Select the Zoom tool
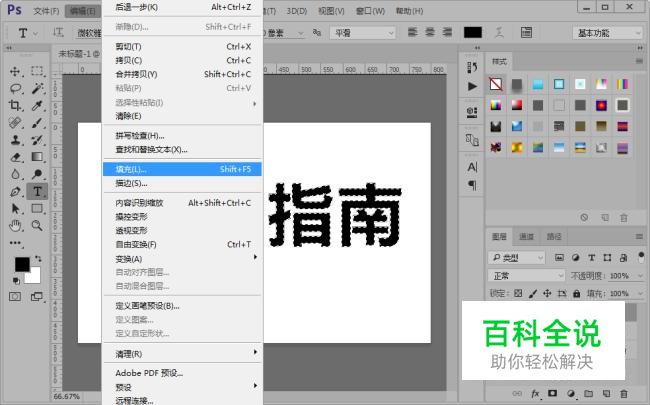This screenshot has width=650, height=405. (x=37, y=226)
